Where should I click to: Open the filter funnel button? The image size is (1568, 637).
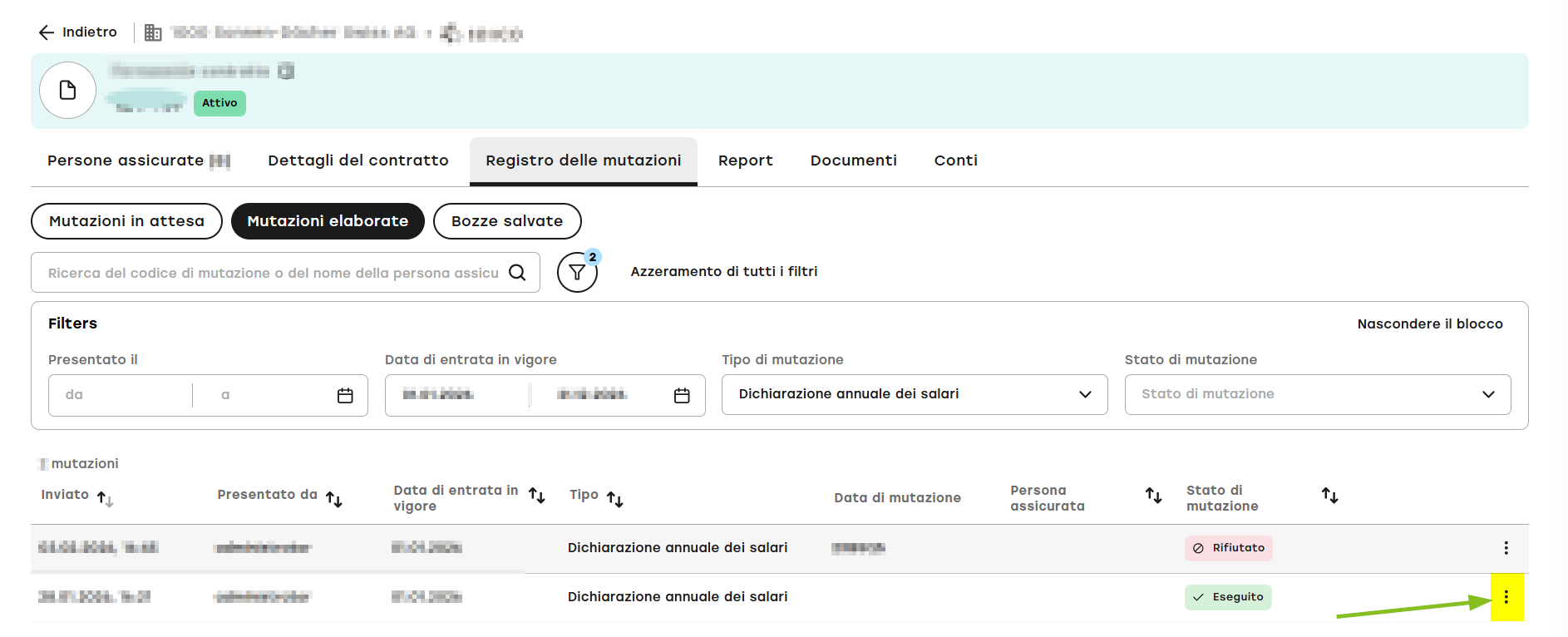(x=577, y=272)
